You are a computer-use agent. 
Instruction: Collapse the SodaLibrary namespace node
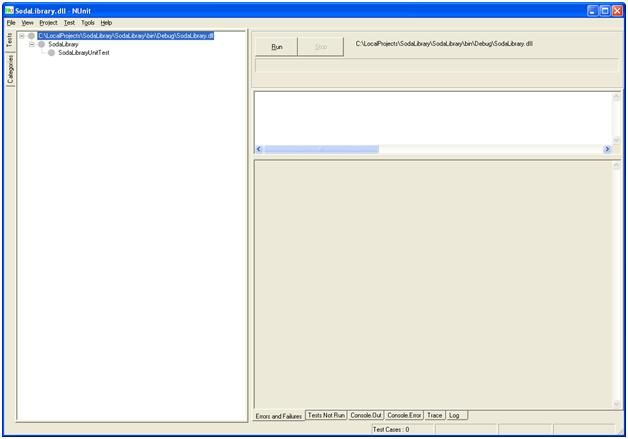click(32, 44)
